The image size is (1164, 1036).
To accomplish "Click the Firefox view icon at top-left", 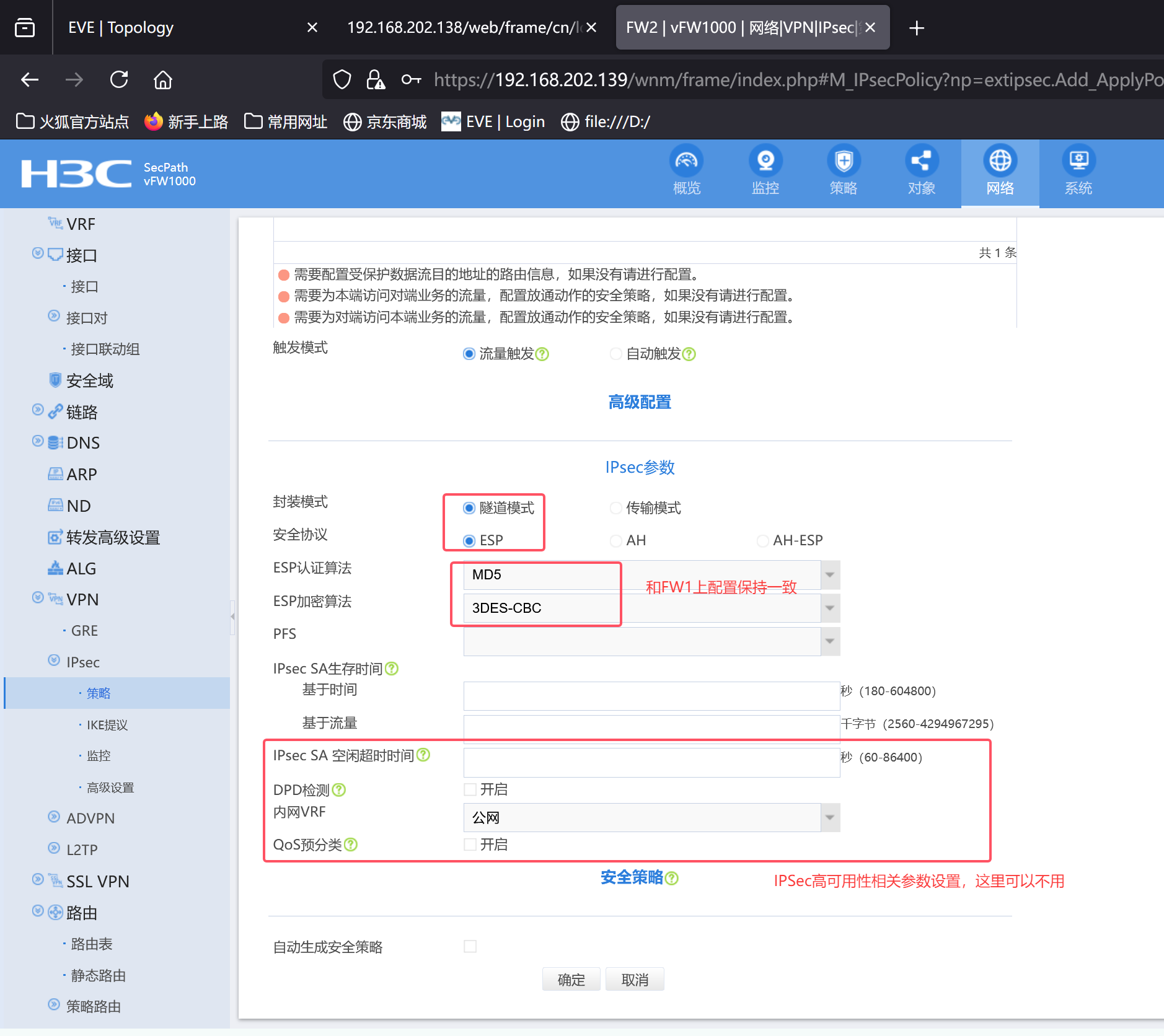I will pos(25,28).
